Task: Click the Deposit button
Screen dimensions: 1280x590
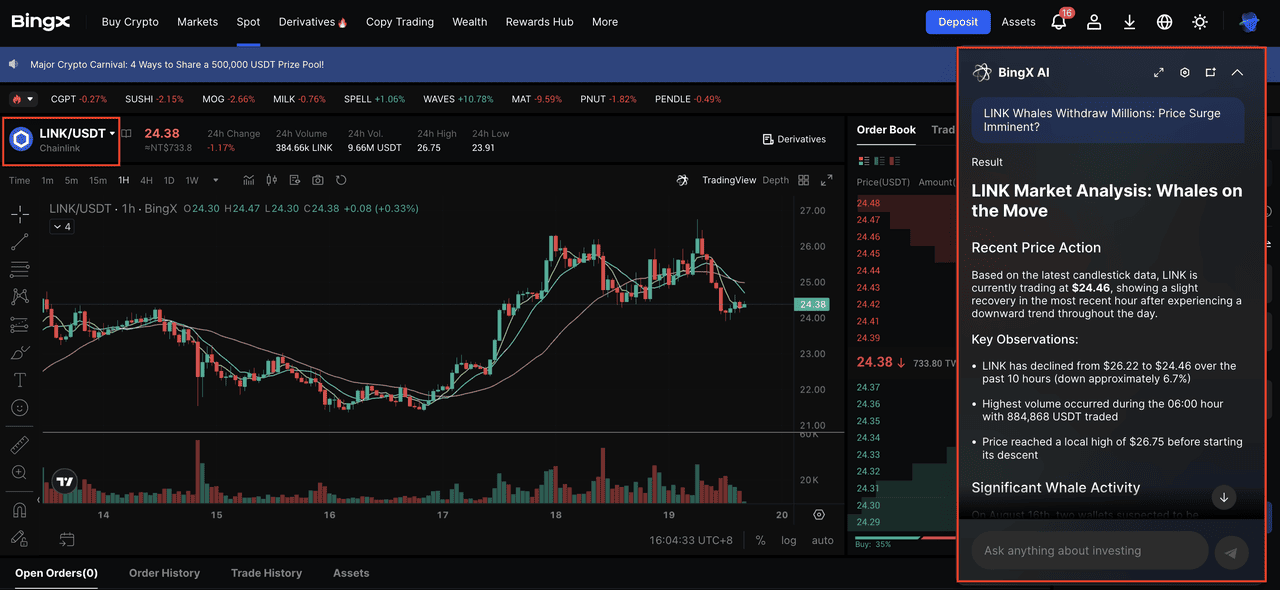Action: (958, 21)
